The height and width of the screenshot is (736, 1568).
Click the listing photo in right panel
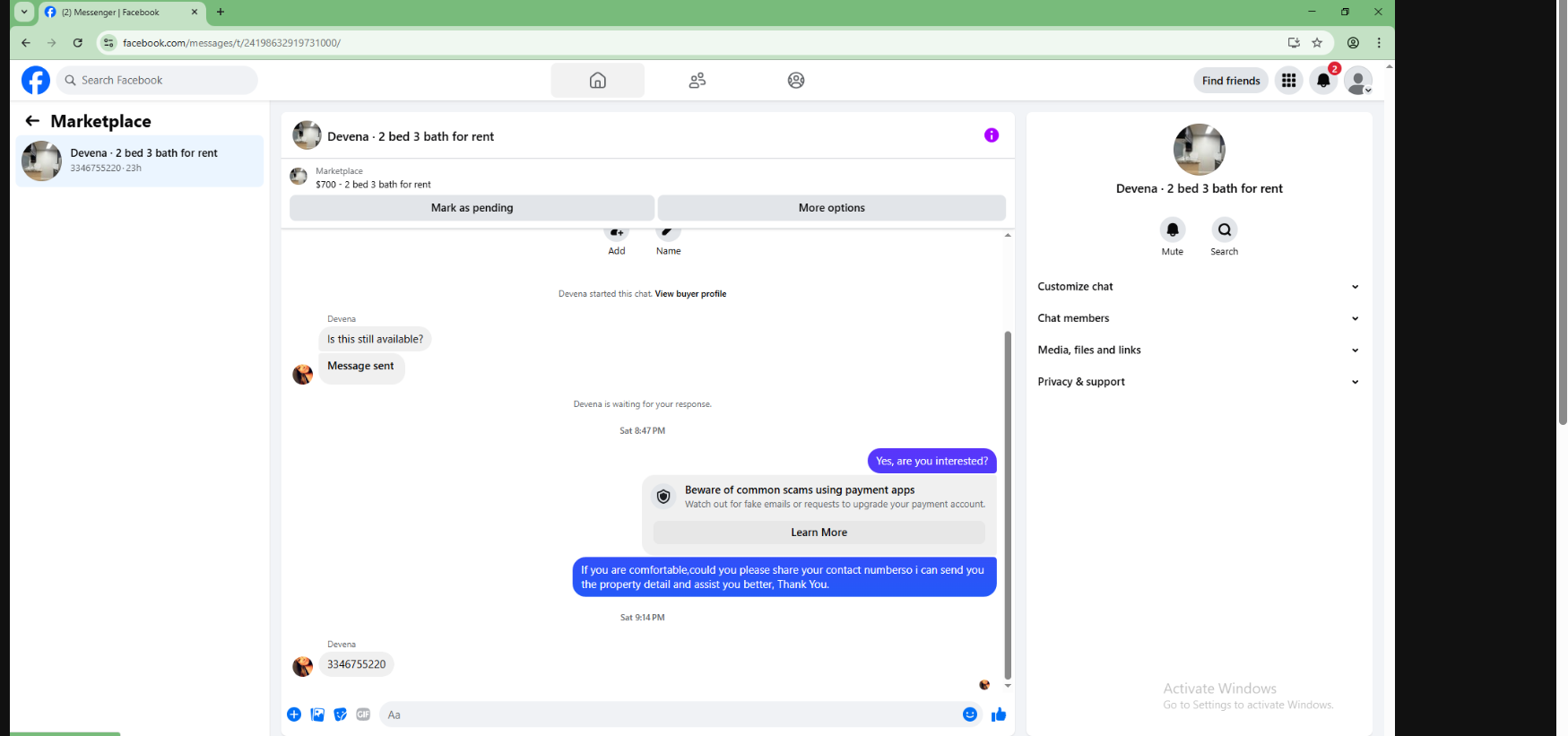tap(1199, 150)
